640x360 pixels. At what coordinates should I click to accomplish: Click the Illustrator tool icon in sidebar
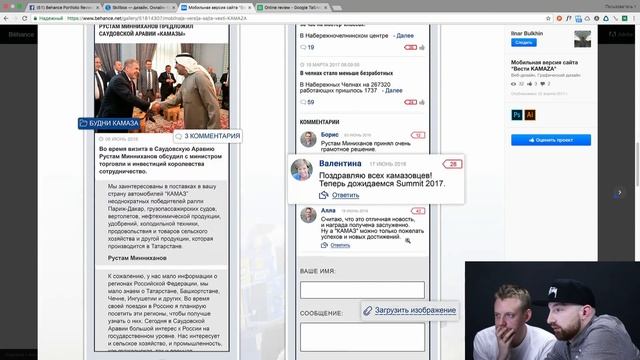(530, 115)
